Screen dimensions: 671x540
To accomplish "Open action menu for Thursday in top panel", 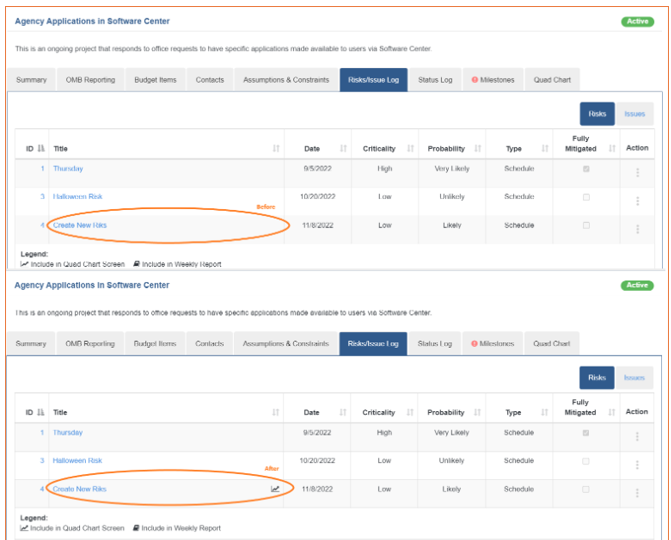I will [x=637, y=172].
